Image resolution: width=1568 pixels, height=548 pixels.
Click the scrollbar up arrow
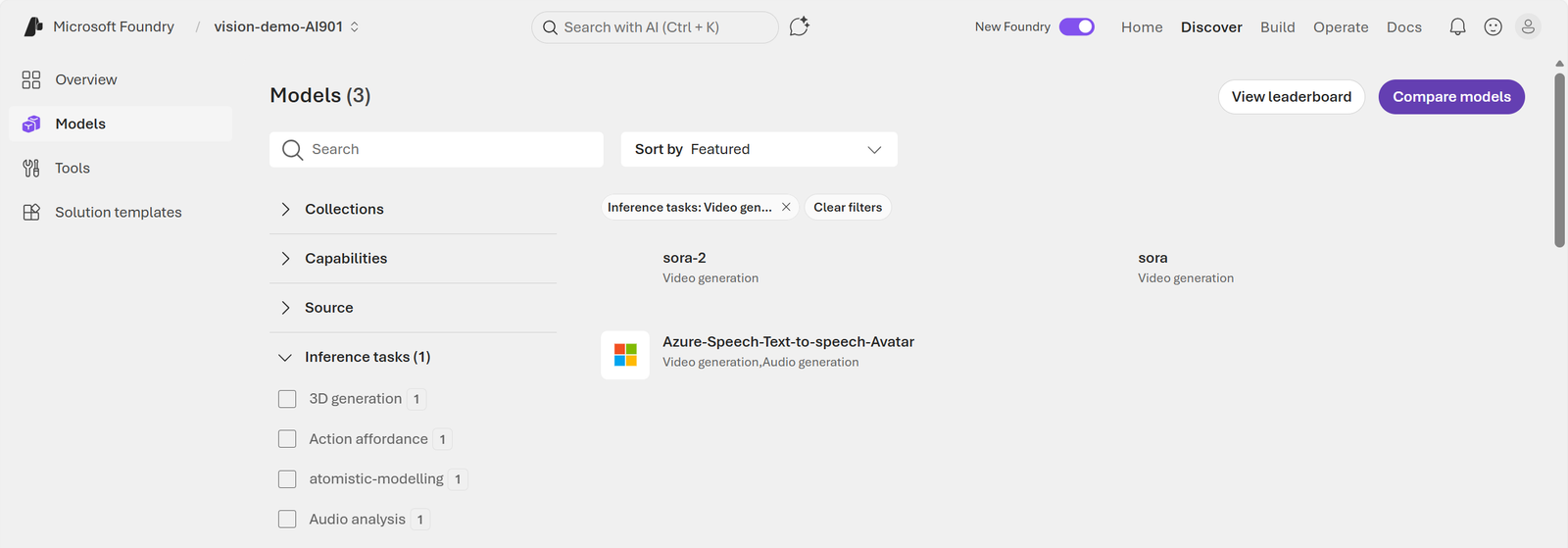coord(1559,64)
